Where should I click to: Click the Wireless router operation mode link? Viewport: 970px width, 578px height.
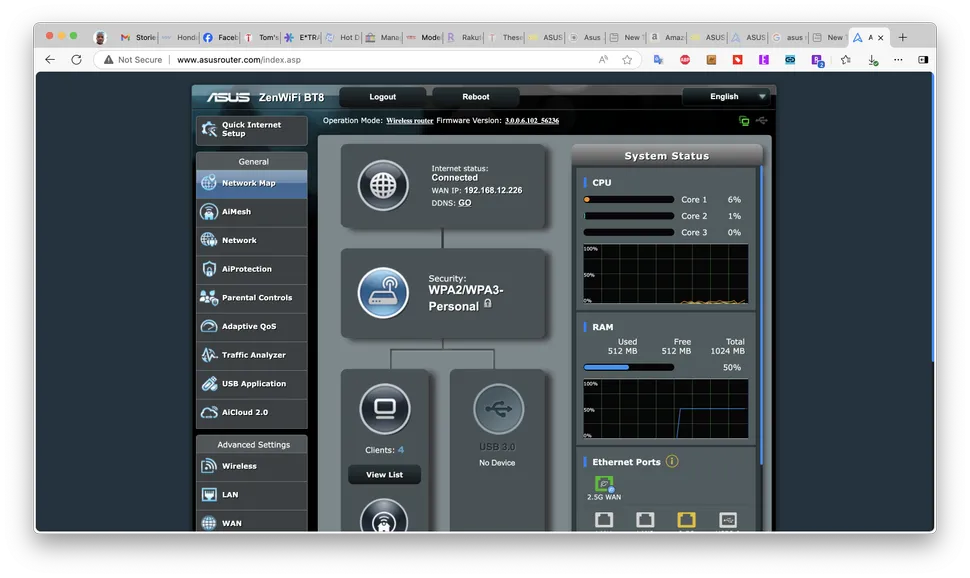click(410, 121)
